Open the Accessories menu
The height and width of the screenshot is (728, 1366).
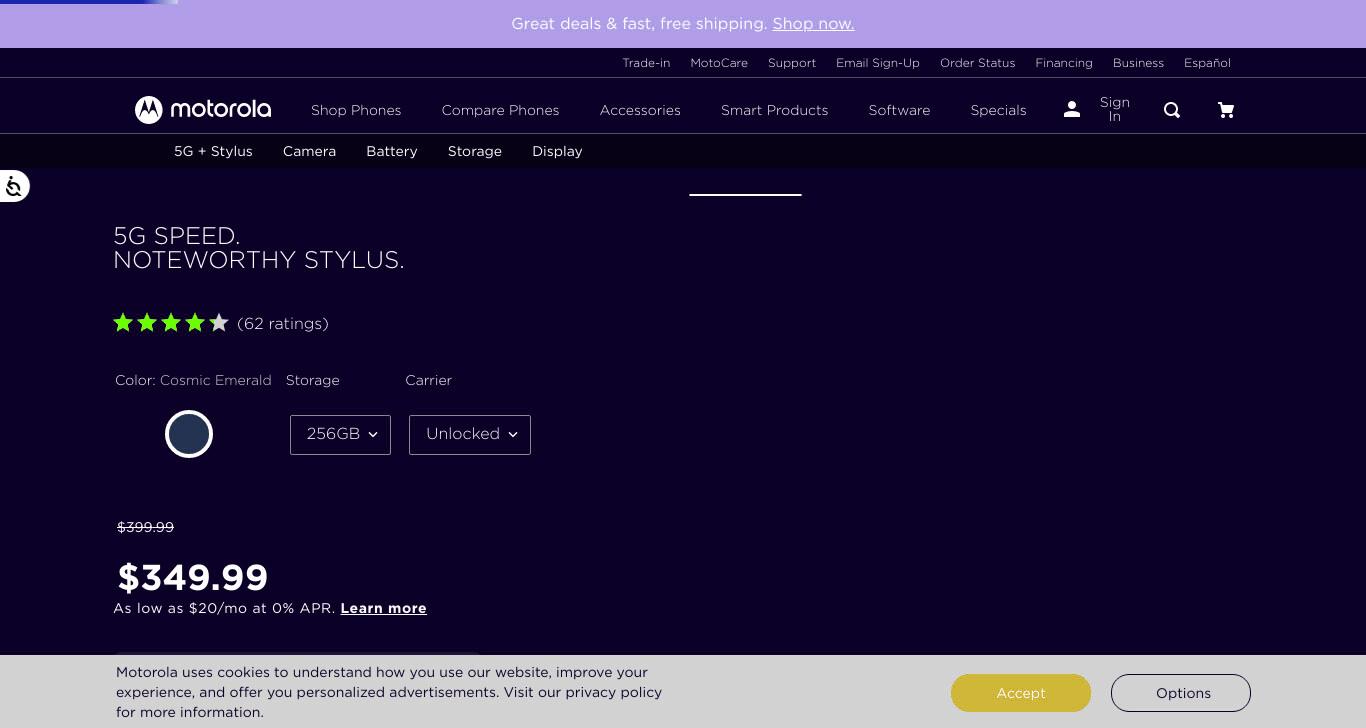tap(640, 110)
